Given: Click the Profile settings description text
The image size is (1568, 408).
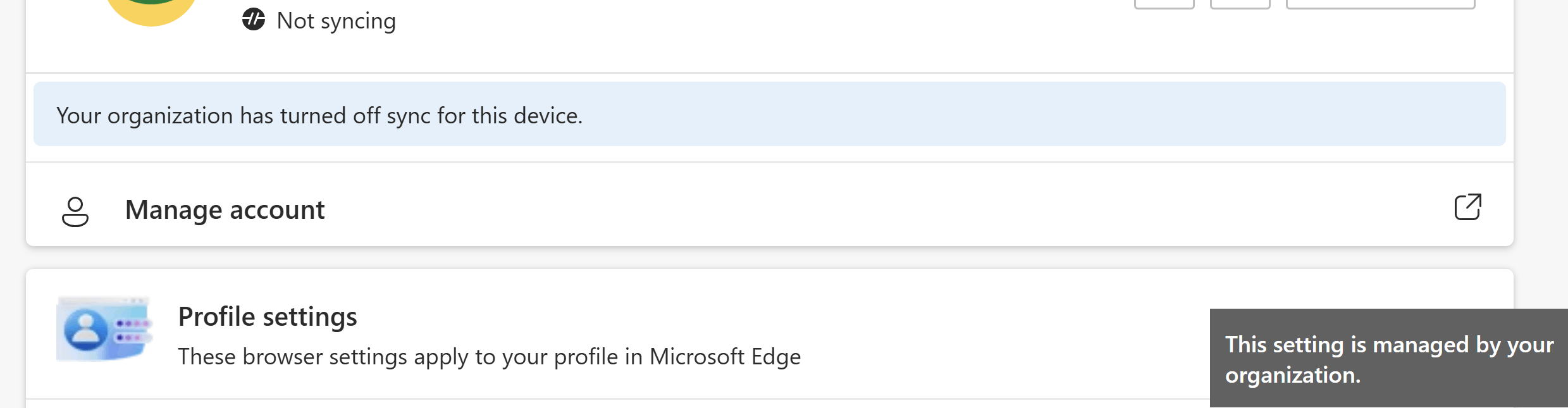Looking at the screenshot, I should (489, 357).
